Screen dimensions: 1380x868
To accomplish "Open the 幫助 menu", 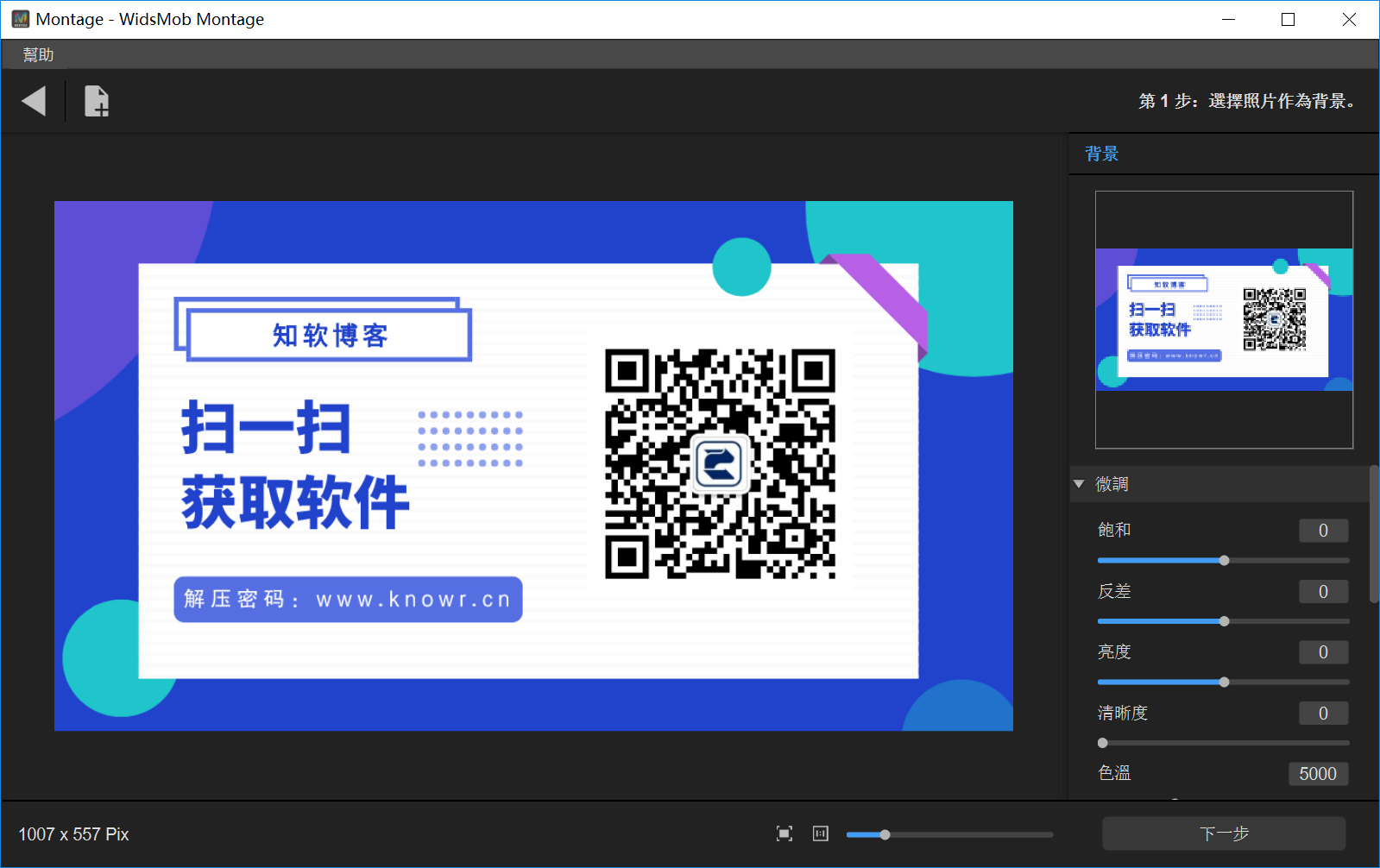I will (x=38, y=54).
